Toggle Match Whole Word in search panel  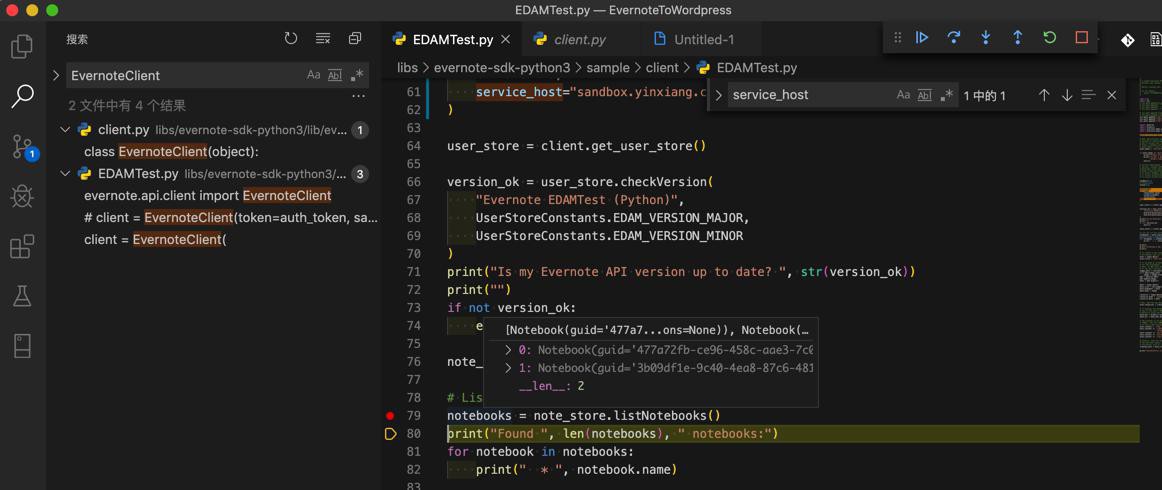(335, 75)
